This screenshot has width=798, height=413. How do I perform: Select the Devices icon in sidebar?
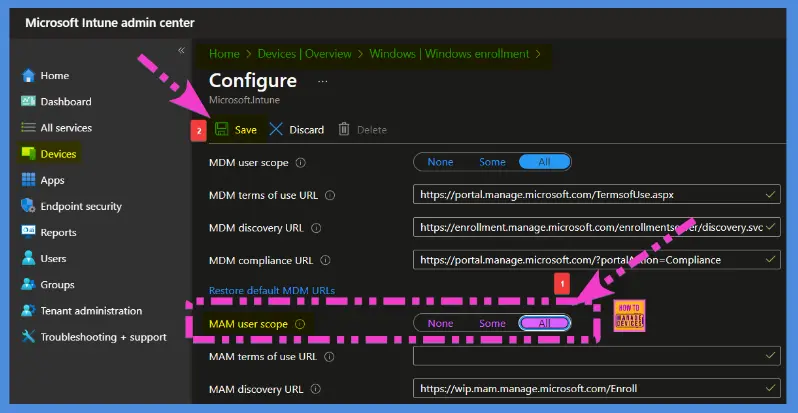coord(28,154)
